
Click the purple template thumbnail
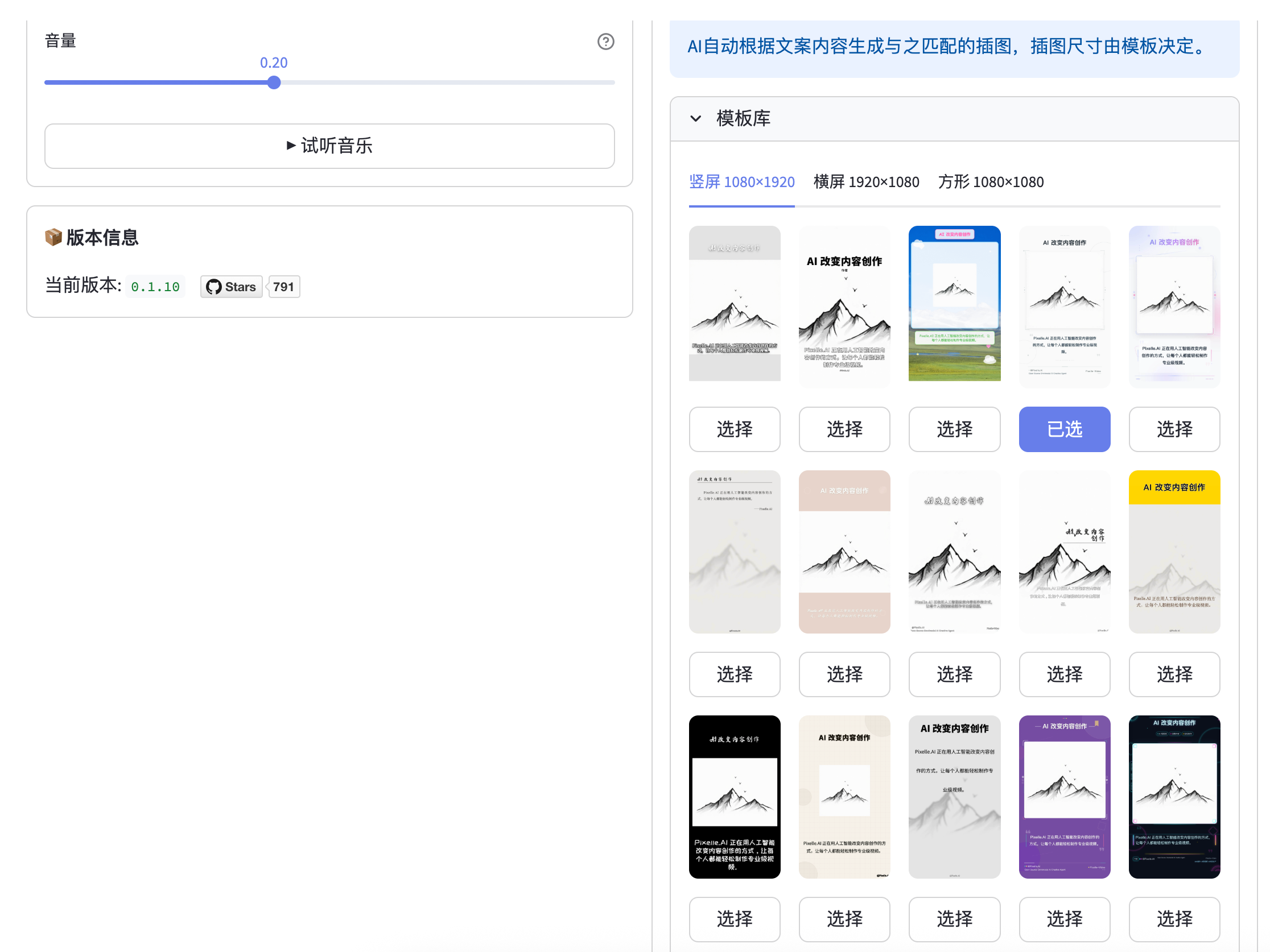[x=1064, y=796]
